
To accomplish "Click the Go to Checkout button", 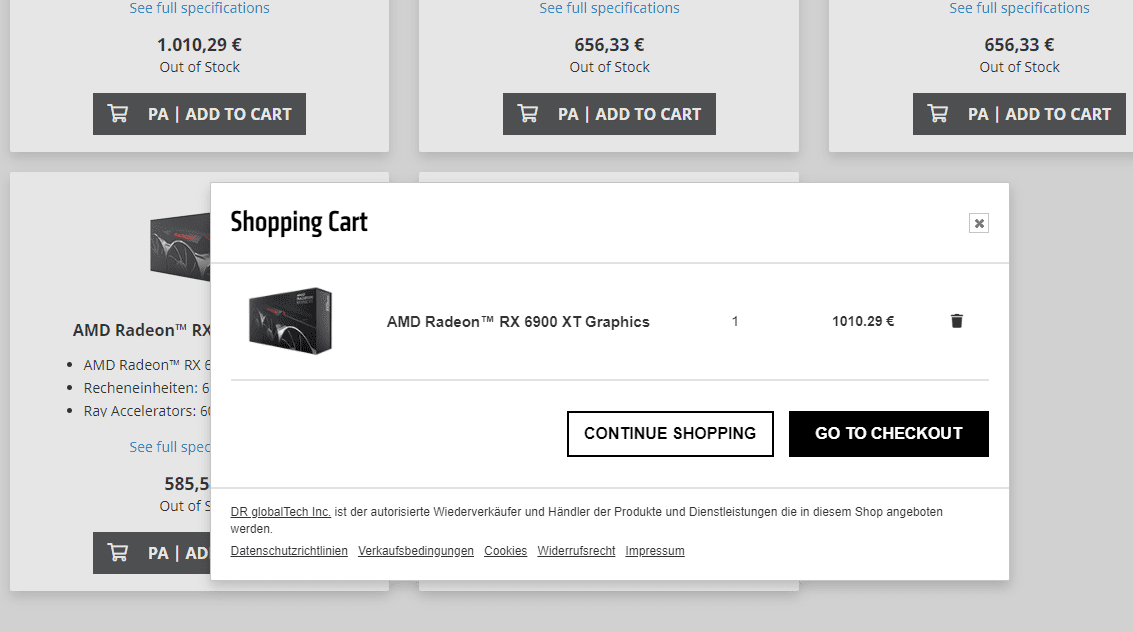I will pos(888,434).
